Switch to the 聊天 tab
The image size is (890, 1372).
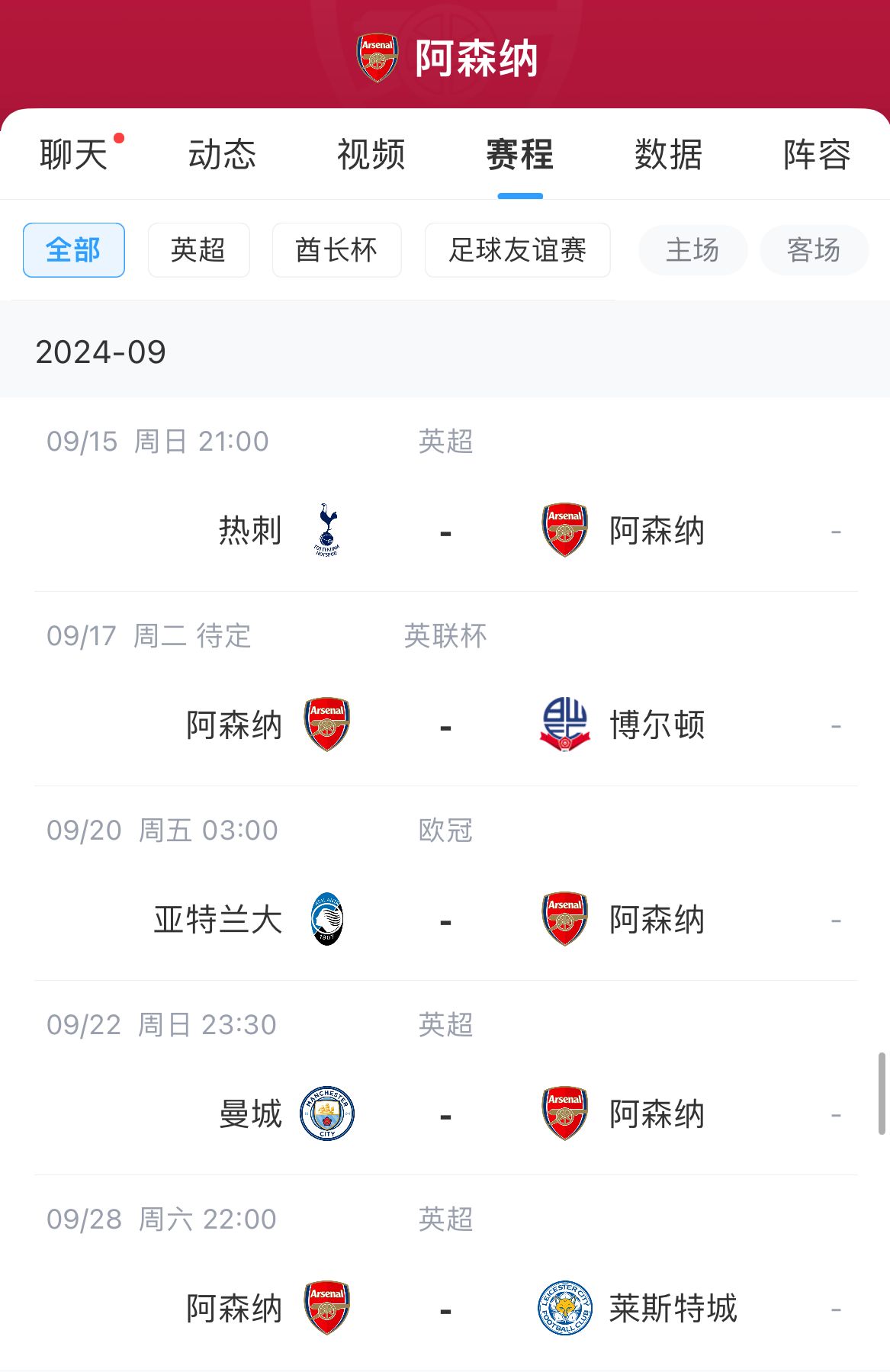pos(74,155)
